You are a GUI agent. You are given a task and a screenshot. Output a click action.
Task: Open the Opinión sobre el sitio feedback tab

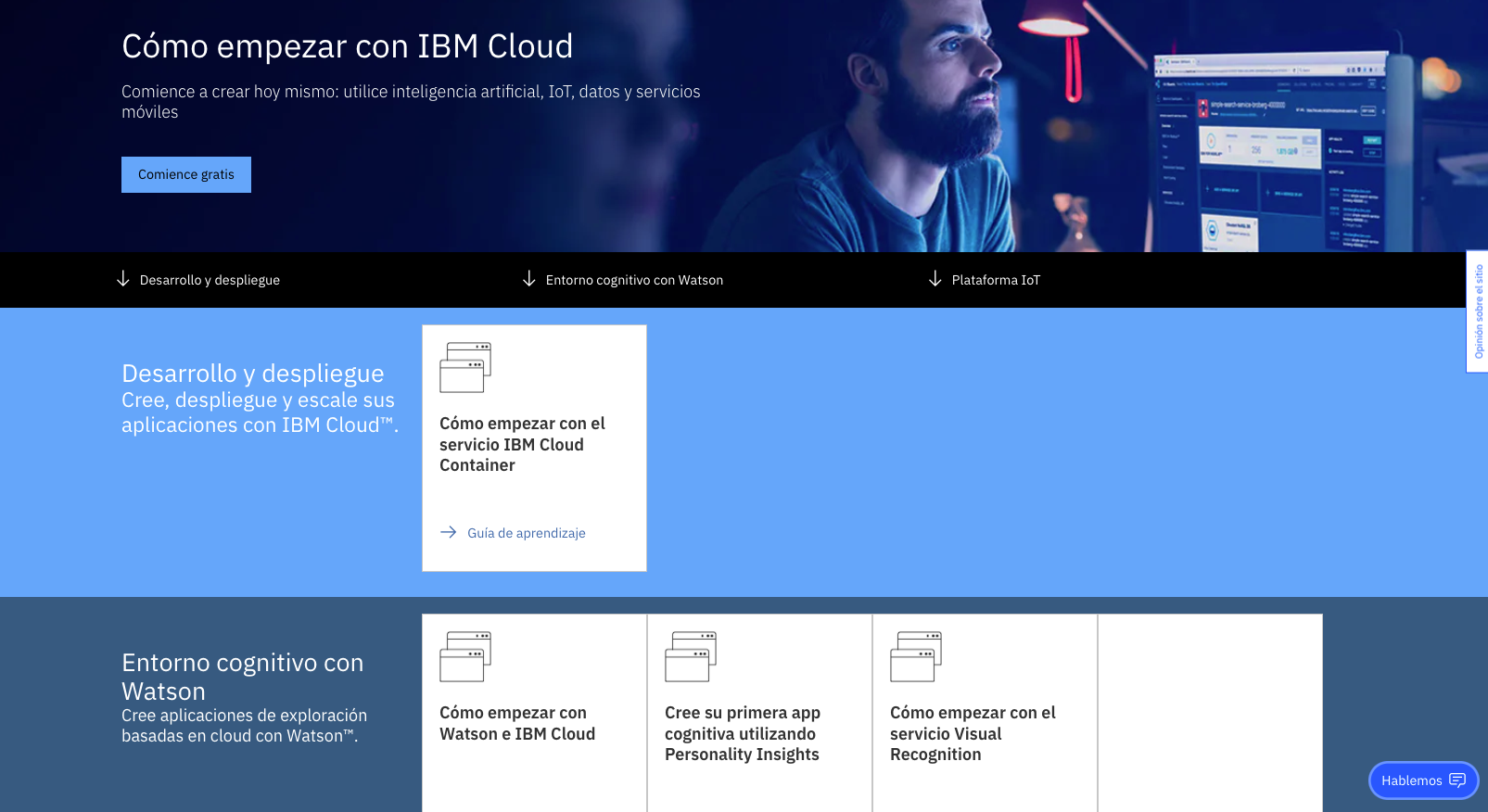point(1478,311)
